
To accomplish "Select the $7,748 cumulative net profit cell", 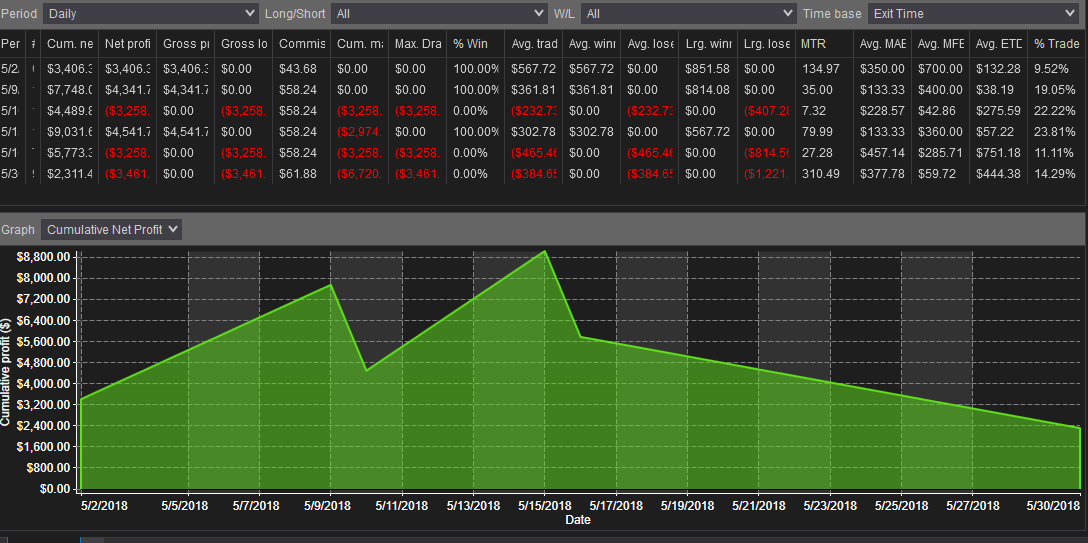I will tap(70, 90).
